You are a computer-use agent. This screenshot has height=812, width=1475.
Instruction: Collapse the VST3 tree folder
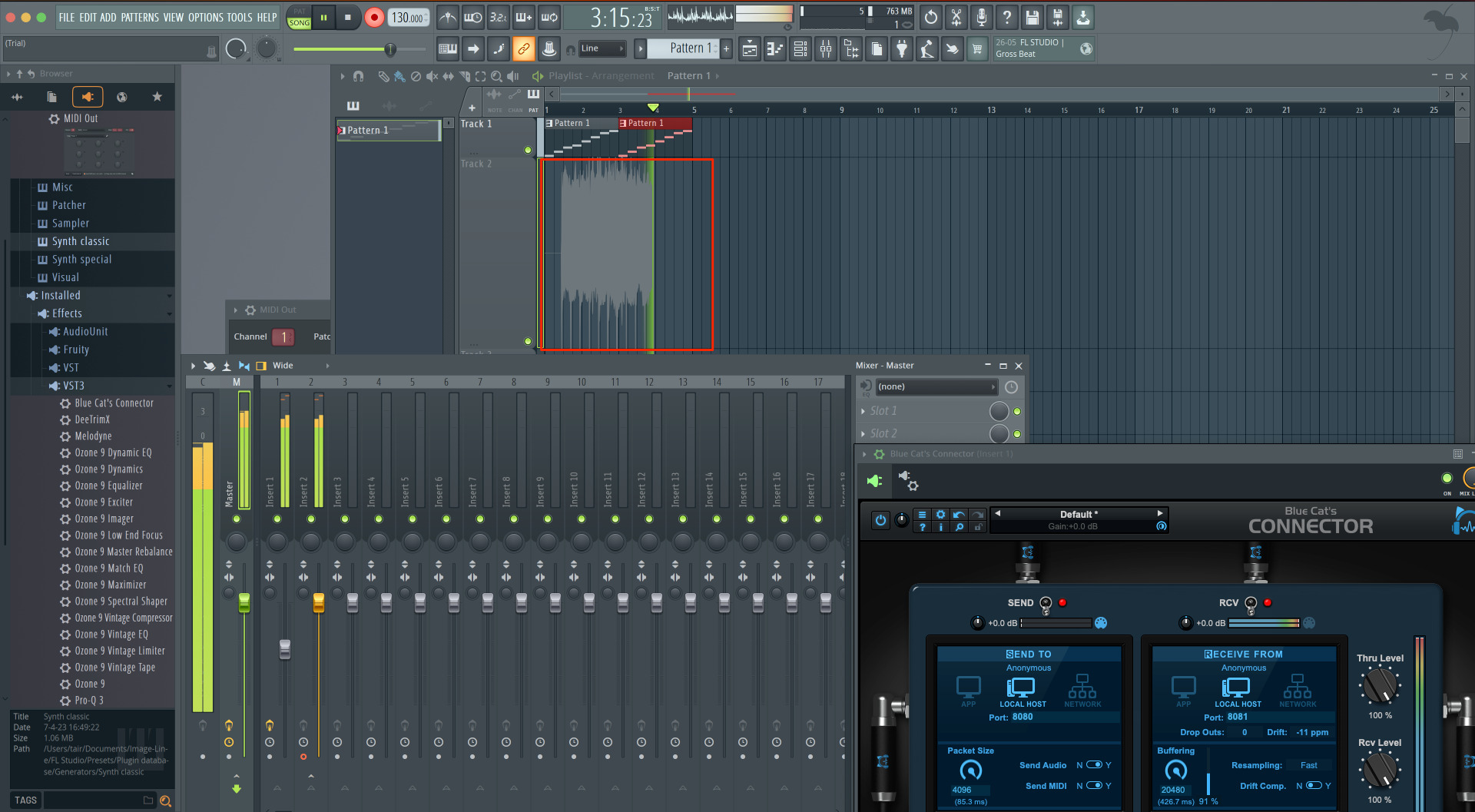click(x=74, y=386)
